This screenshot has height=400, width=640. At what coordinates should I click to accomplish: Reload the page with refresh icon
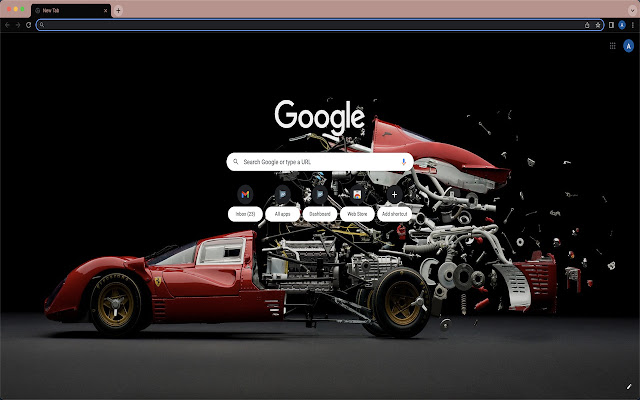[x=28, y=25]
